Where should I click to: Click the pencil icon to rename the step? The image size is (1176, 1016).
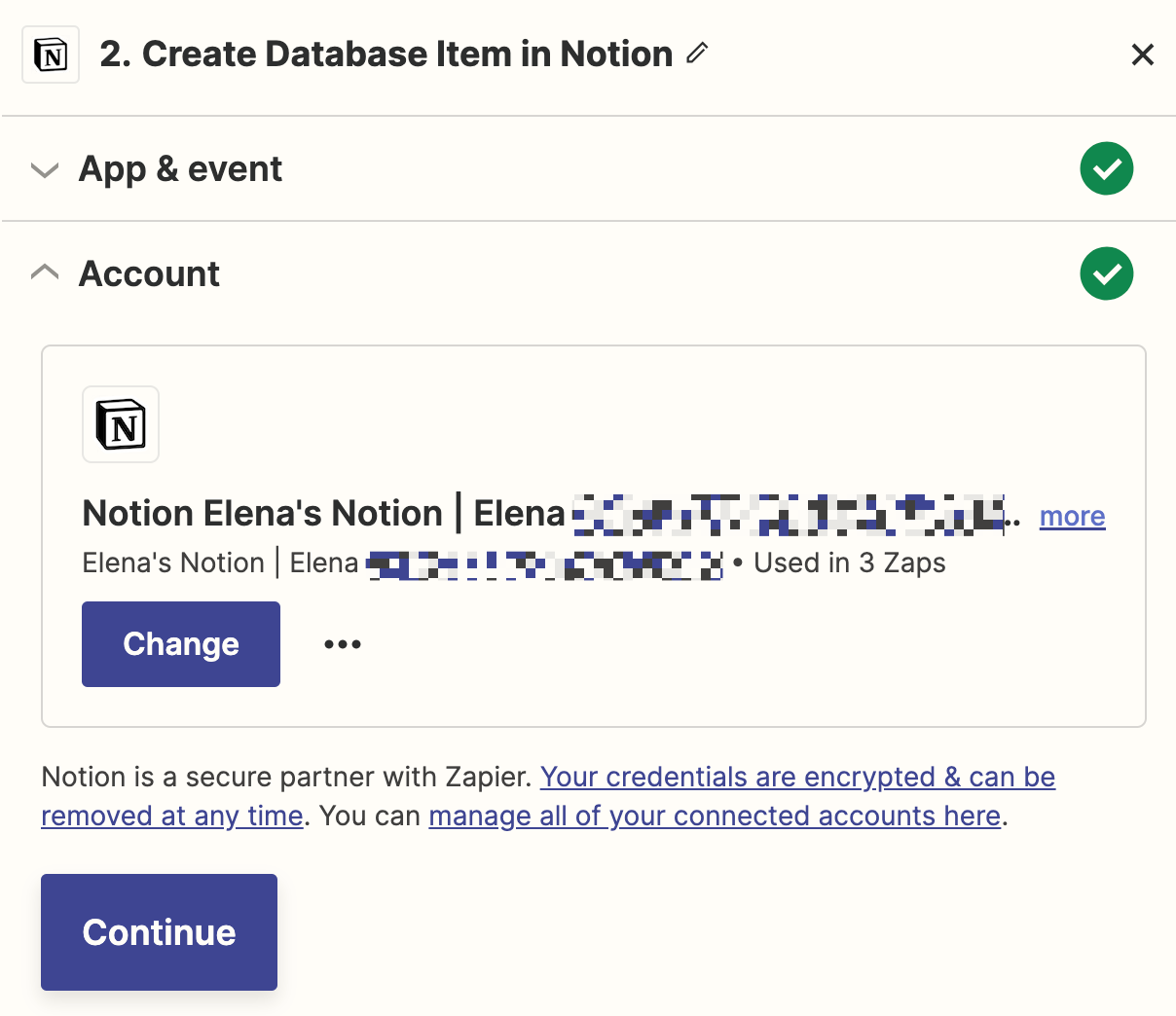point(697,54)
